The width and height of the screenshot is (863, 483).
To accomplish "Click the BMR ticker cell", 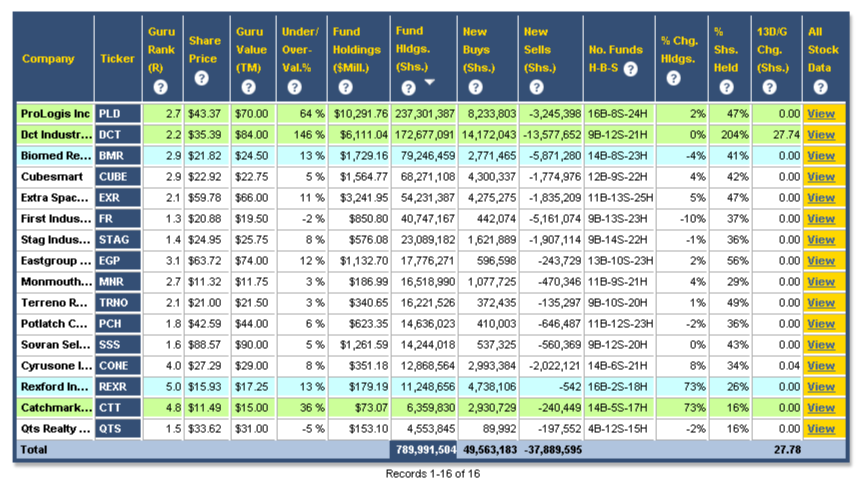I will 118,156.
